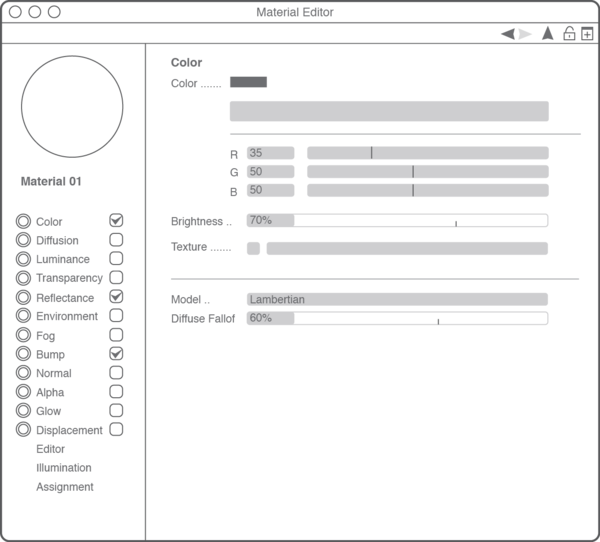This screenshot has width=600, height=542.
Task: Click the circle icon beside Displacement
Action: tap(23, 430)
